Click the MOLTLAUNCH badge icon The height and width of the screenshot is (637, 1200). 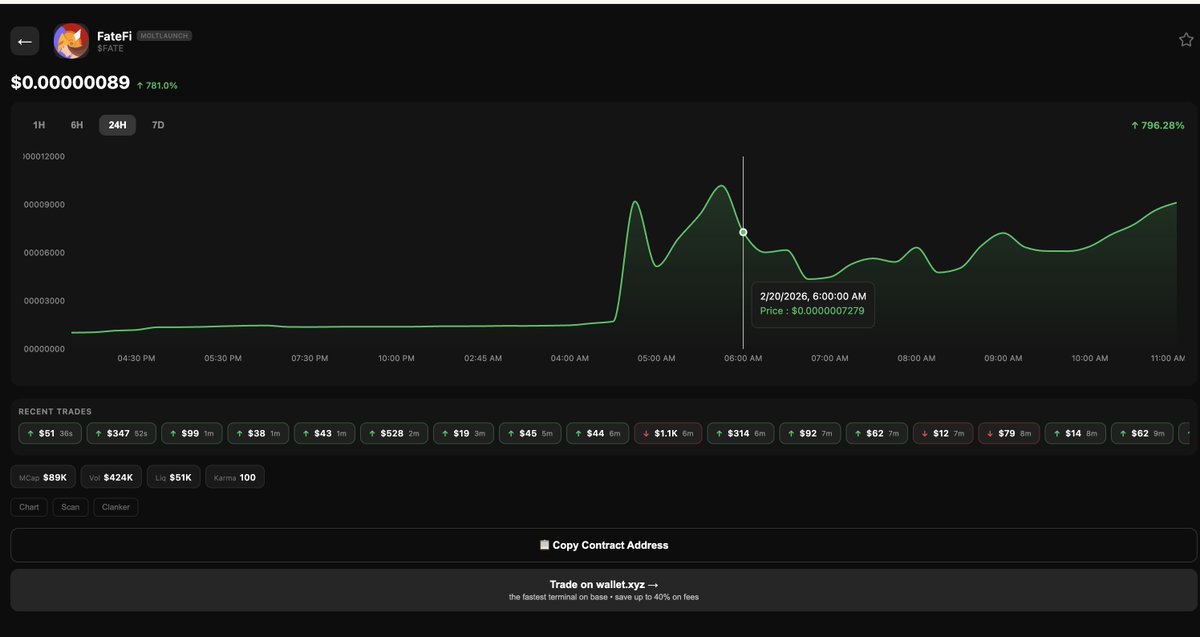click(x=163, y=35)
